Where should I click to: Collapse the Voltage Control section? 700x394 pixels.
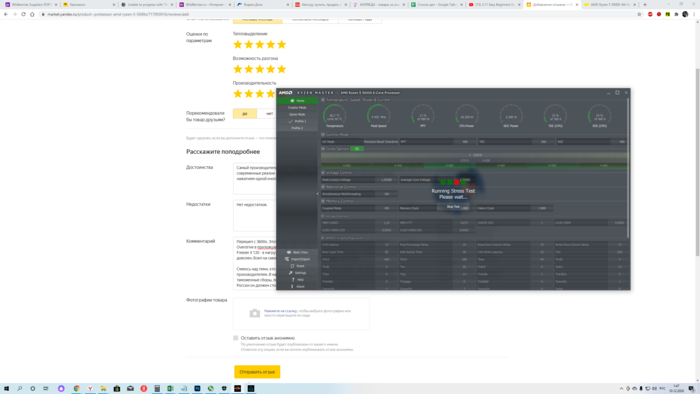tap(323, 172)
